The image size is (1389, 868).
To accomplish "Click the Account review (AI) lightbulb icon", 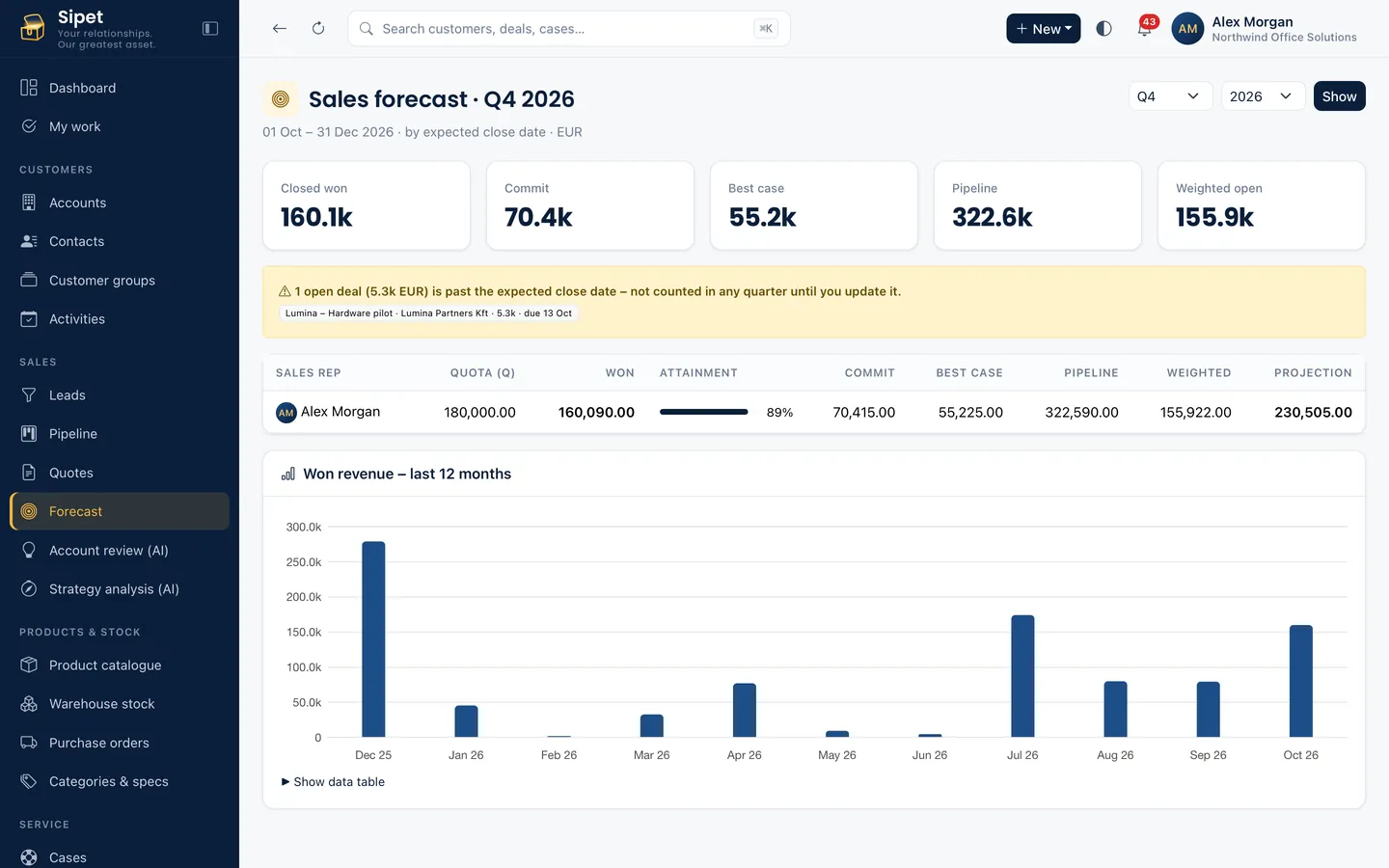I will 29,550.
